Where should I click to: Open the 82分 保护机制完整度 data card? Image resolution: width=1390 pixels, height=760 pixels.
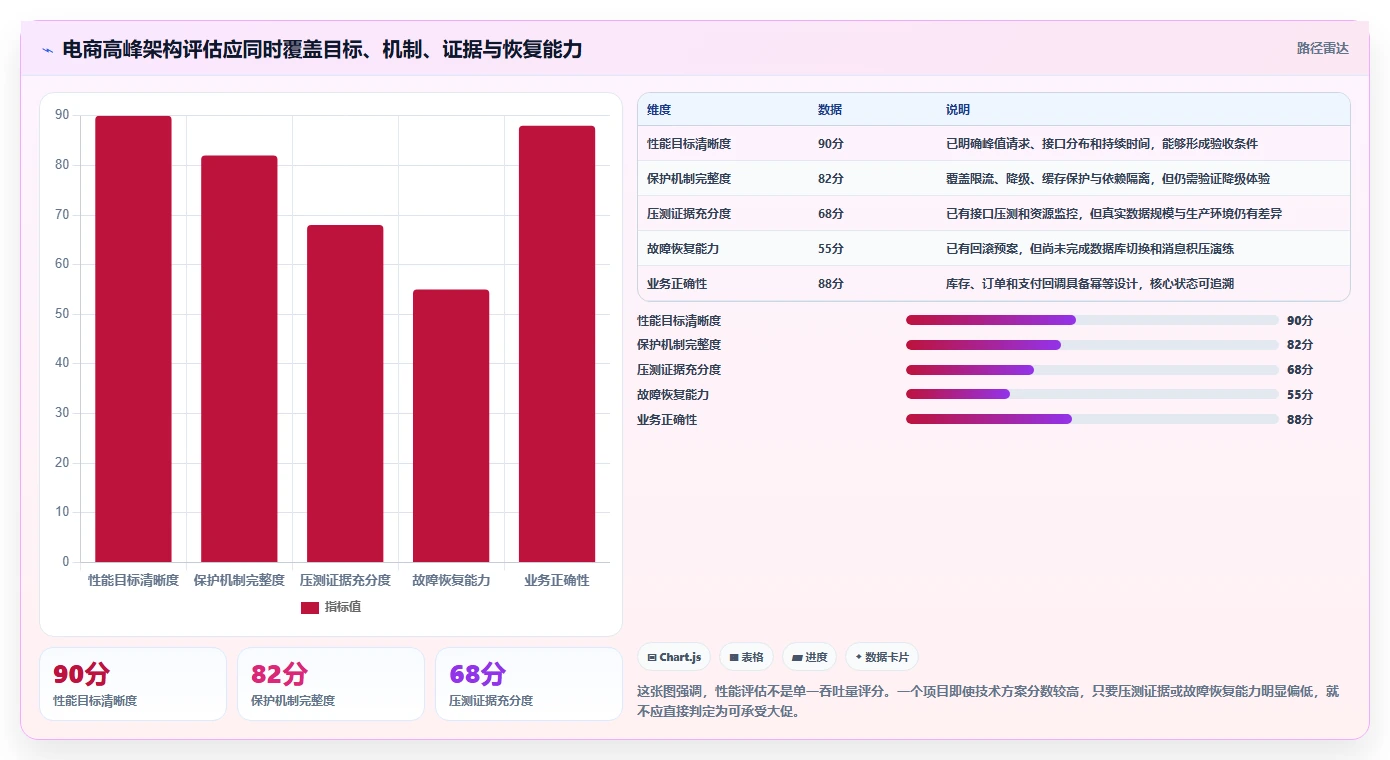(x=331, y=684)
